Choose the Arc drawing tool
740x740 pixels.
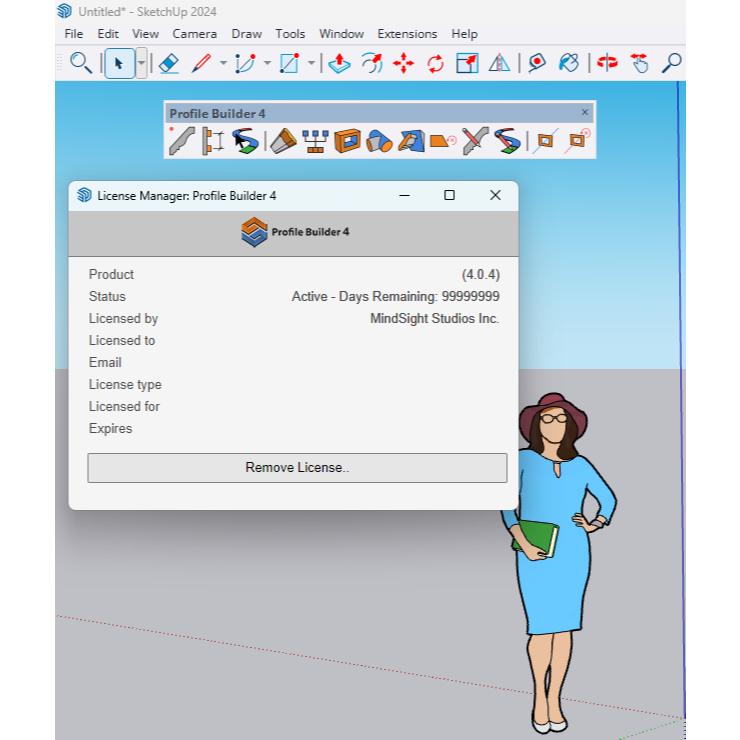[x=245, y=63]
